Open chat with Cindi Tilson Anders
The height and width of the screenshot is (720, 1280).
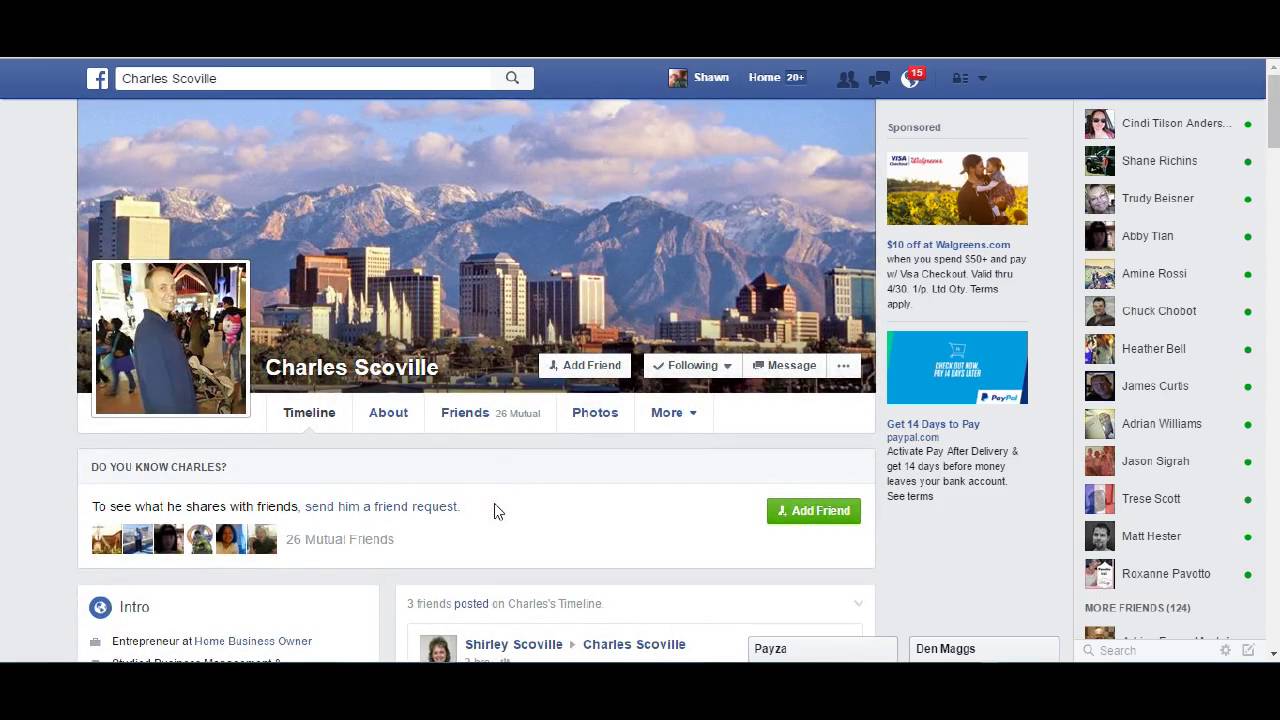(1169, 124)
